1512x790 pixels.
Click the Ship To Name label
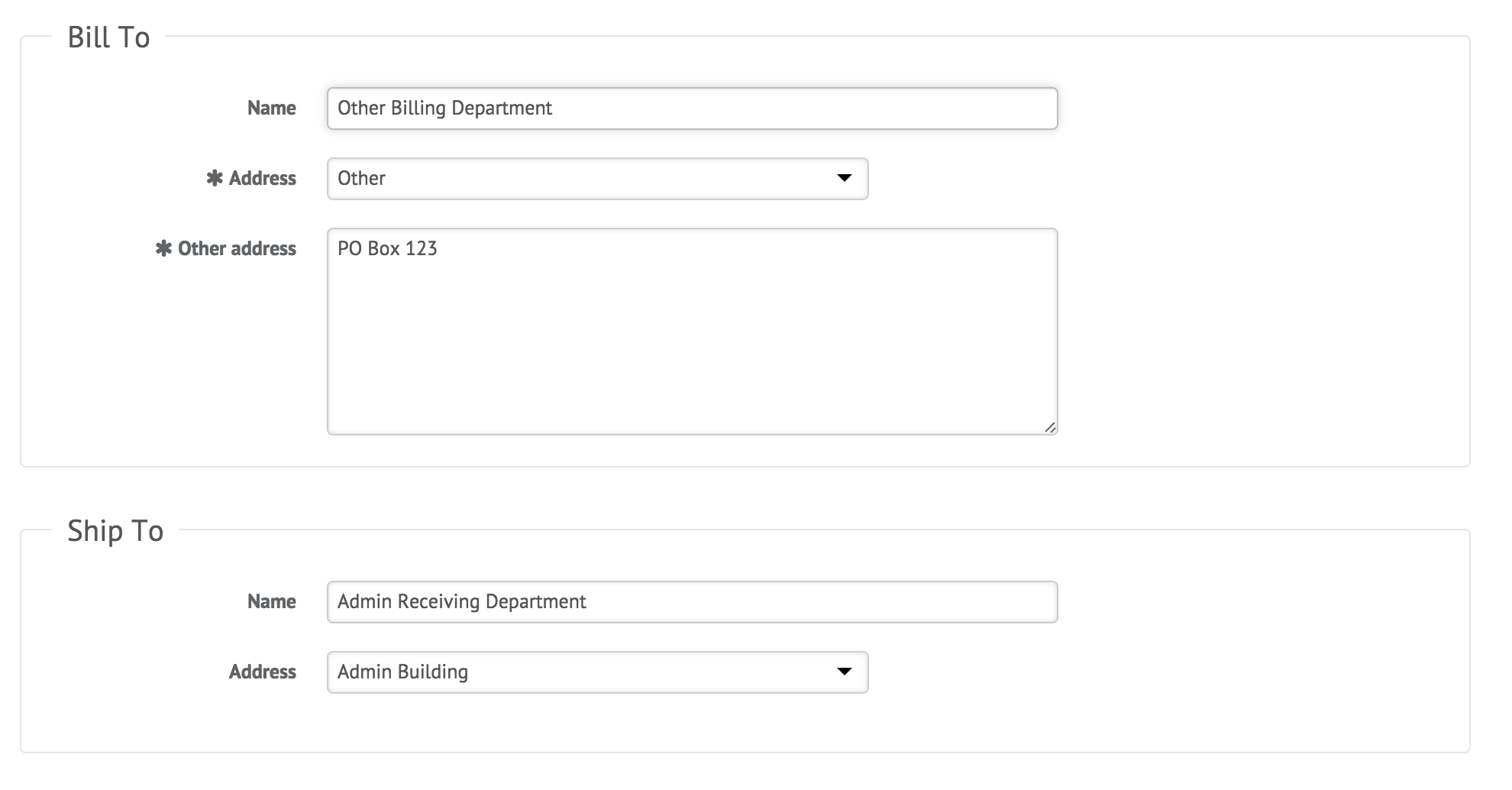[272, 602]
